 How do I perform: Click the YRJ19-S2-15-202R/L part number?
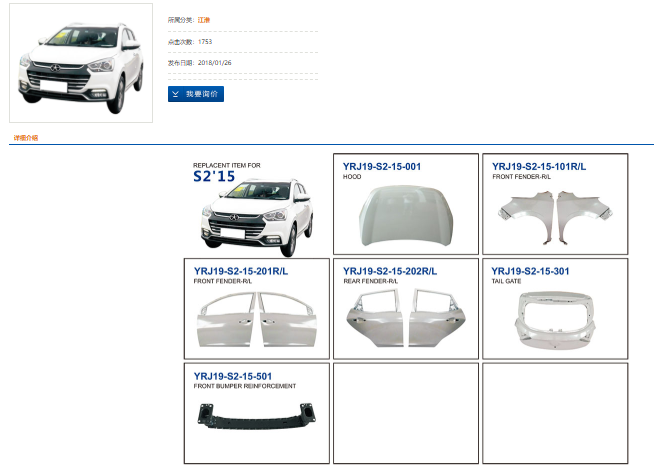coord(390,271)
